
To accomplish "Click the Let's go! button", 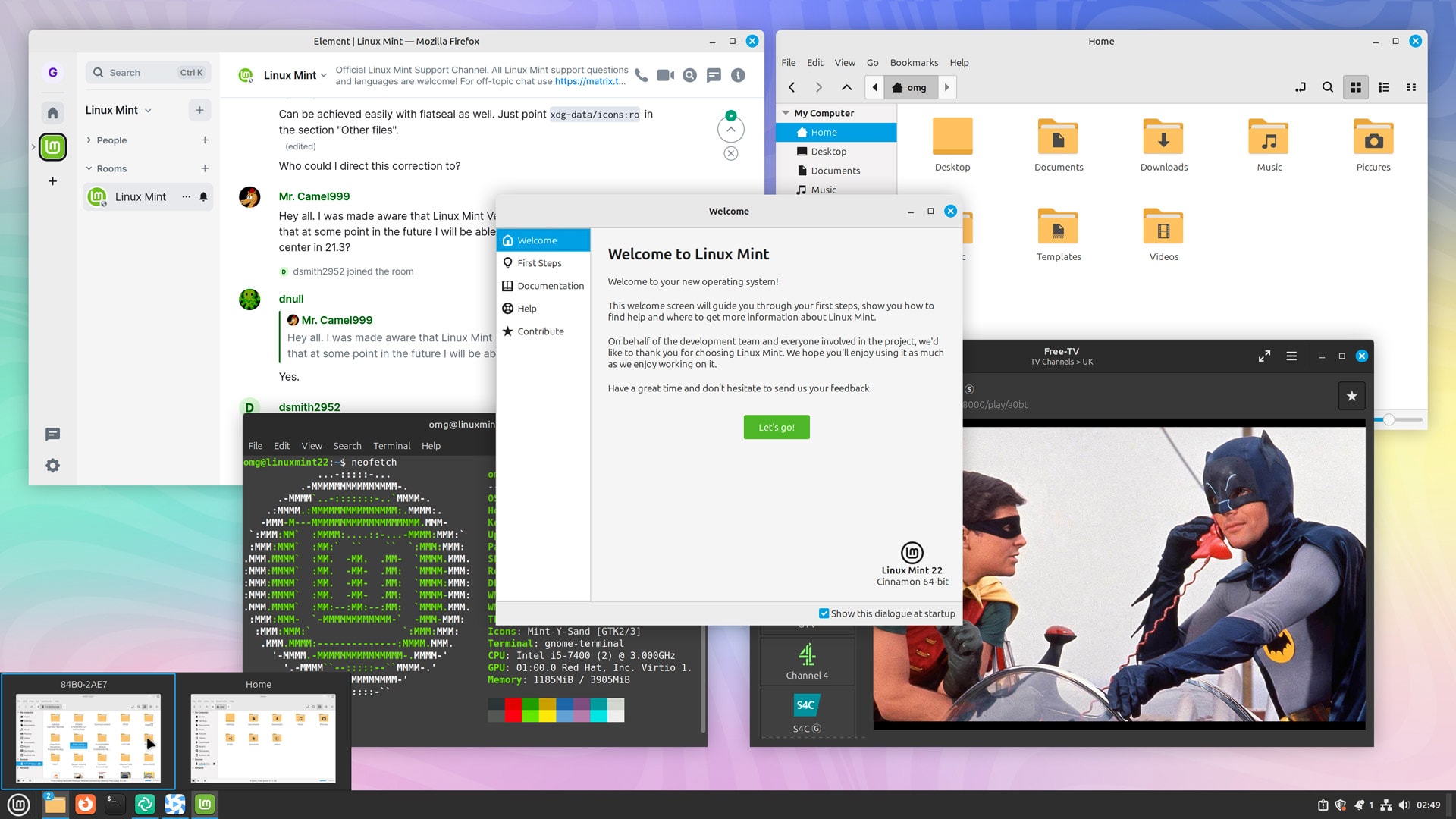I will [x=776, y=427].
